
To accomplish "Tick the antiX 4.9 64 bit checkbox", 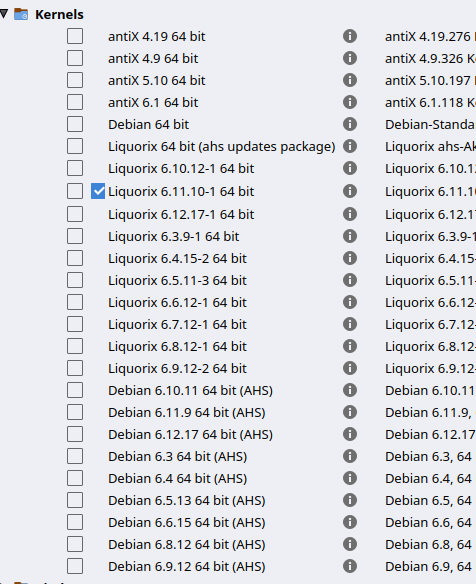I will click(75, 58).
